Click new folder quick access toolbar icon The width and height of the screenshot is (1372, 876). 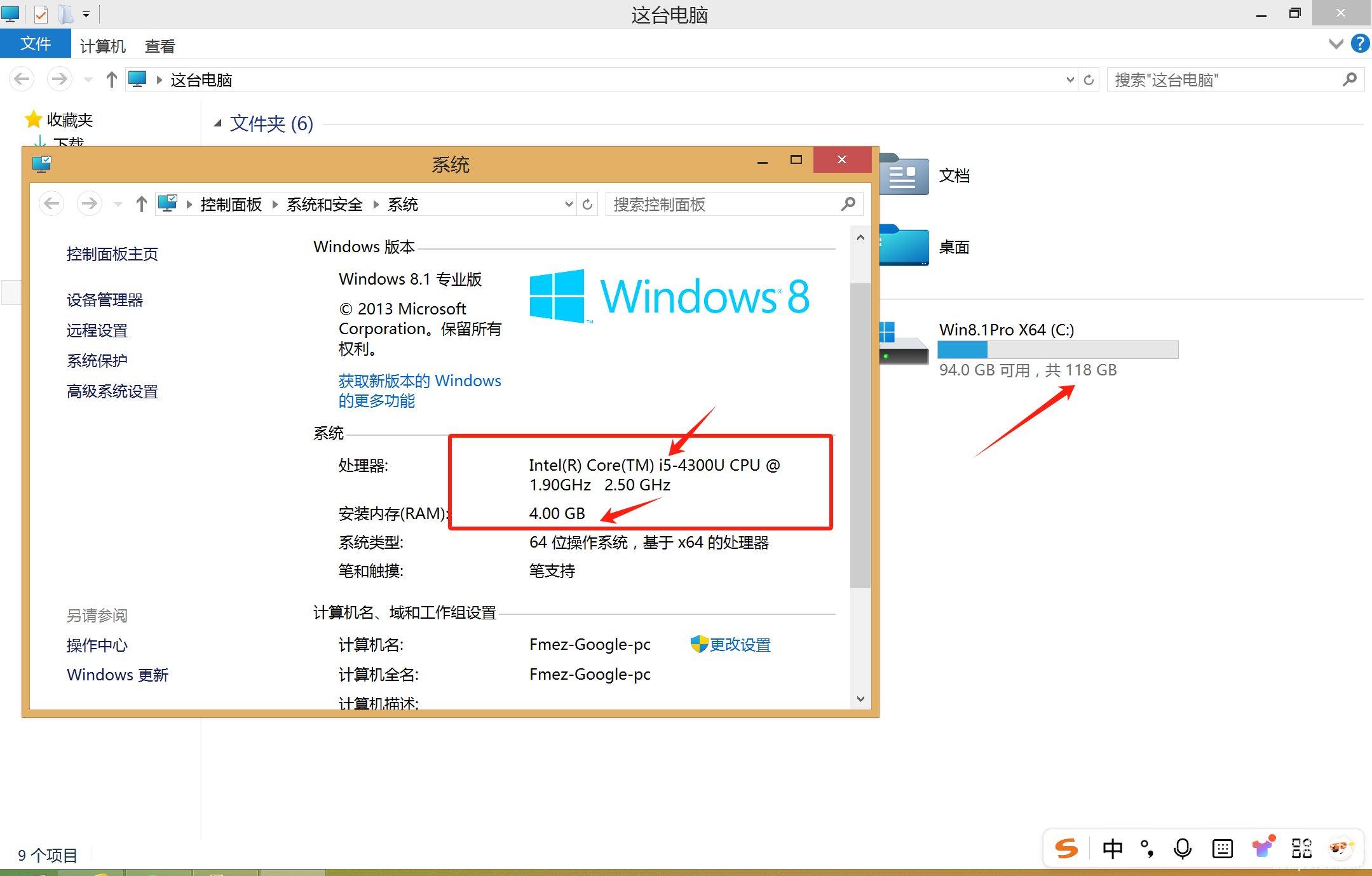tap(65, 13)
